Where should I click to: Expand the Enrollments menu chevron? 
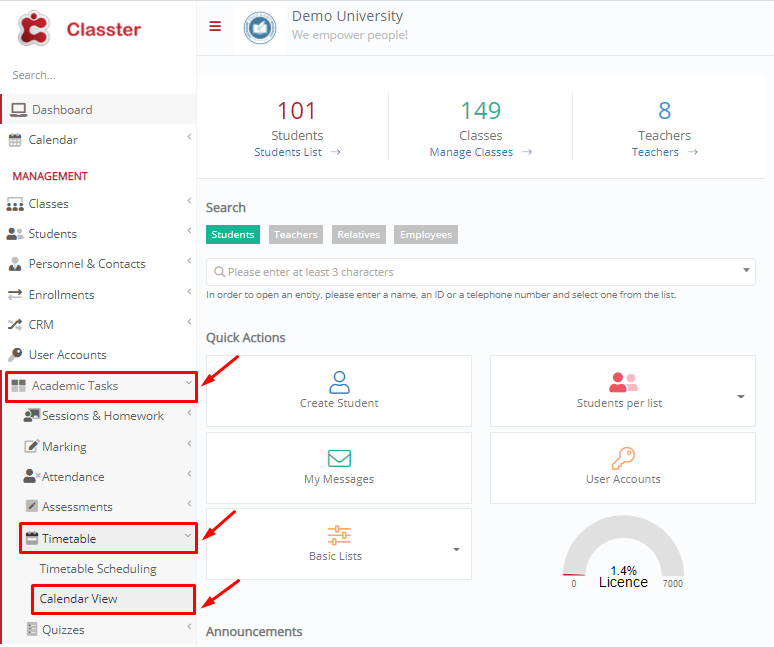coord(189,292)
